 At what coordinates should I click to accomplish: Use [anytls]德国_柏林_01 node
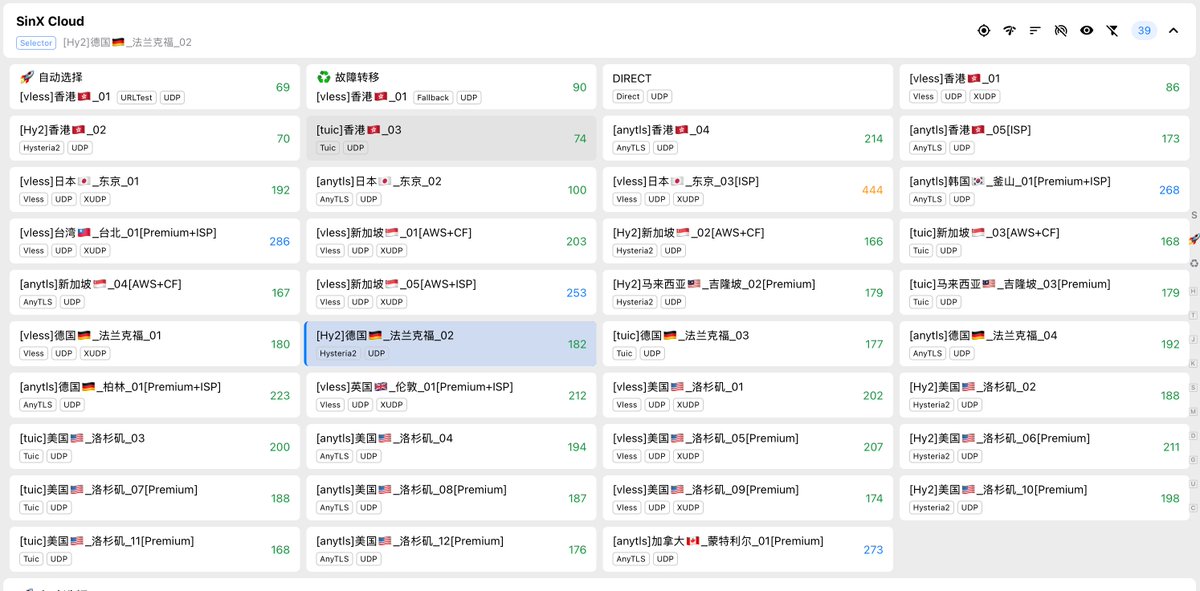(x=155, y=395)
